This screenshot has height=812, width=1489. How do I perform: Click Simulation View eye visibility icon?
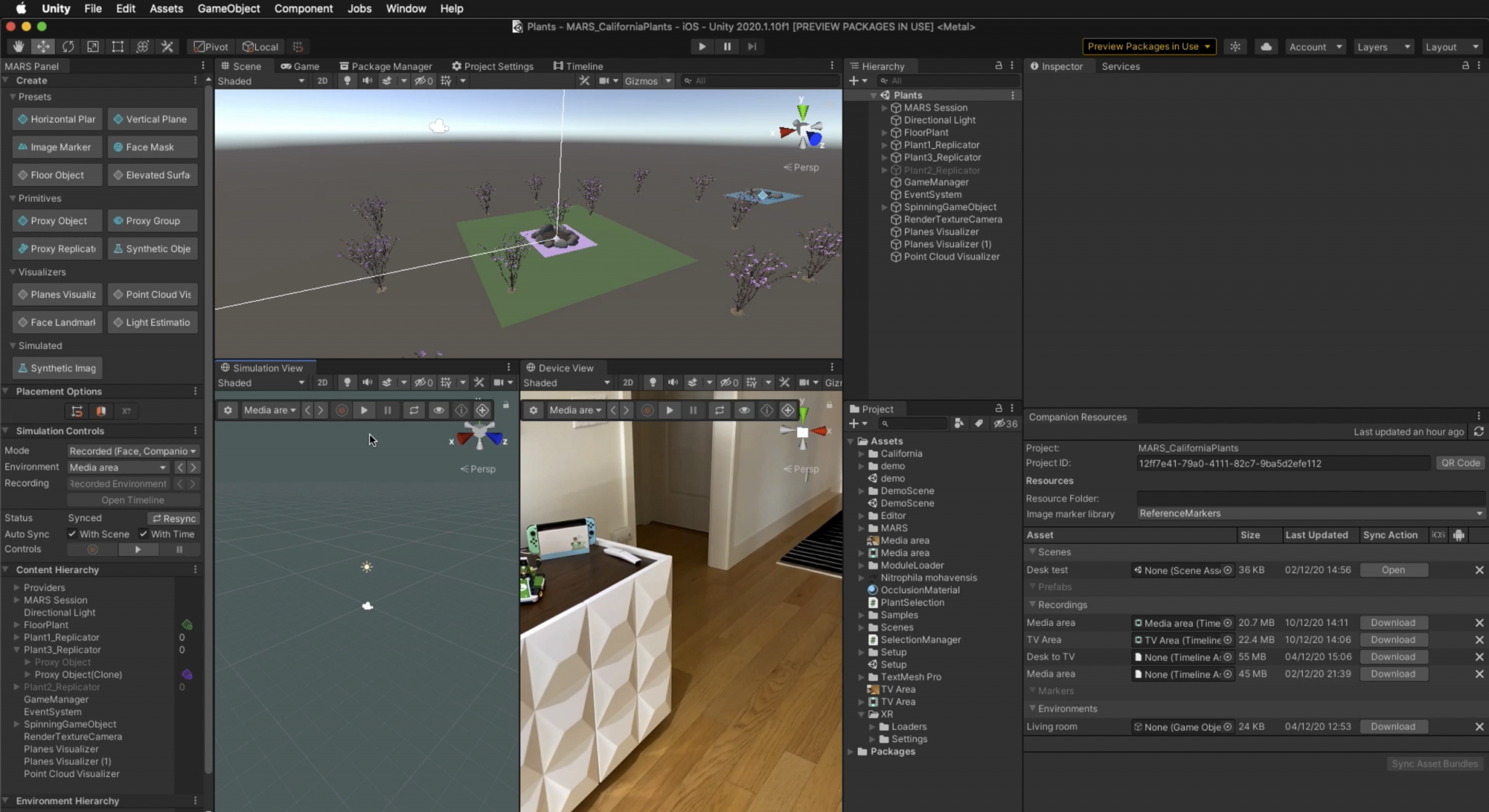[x=438, y=410]
